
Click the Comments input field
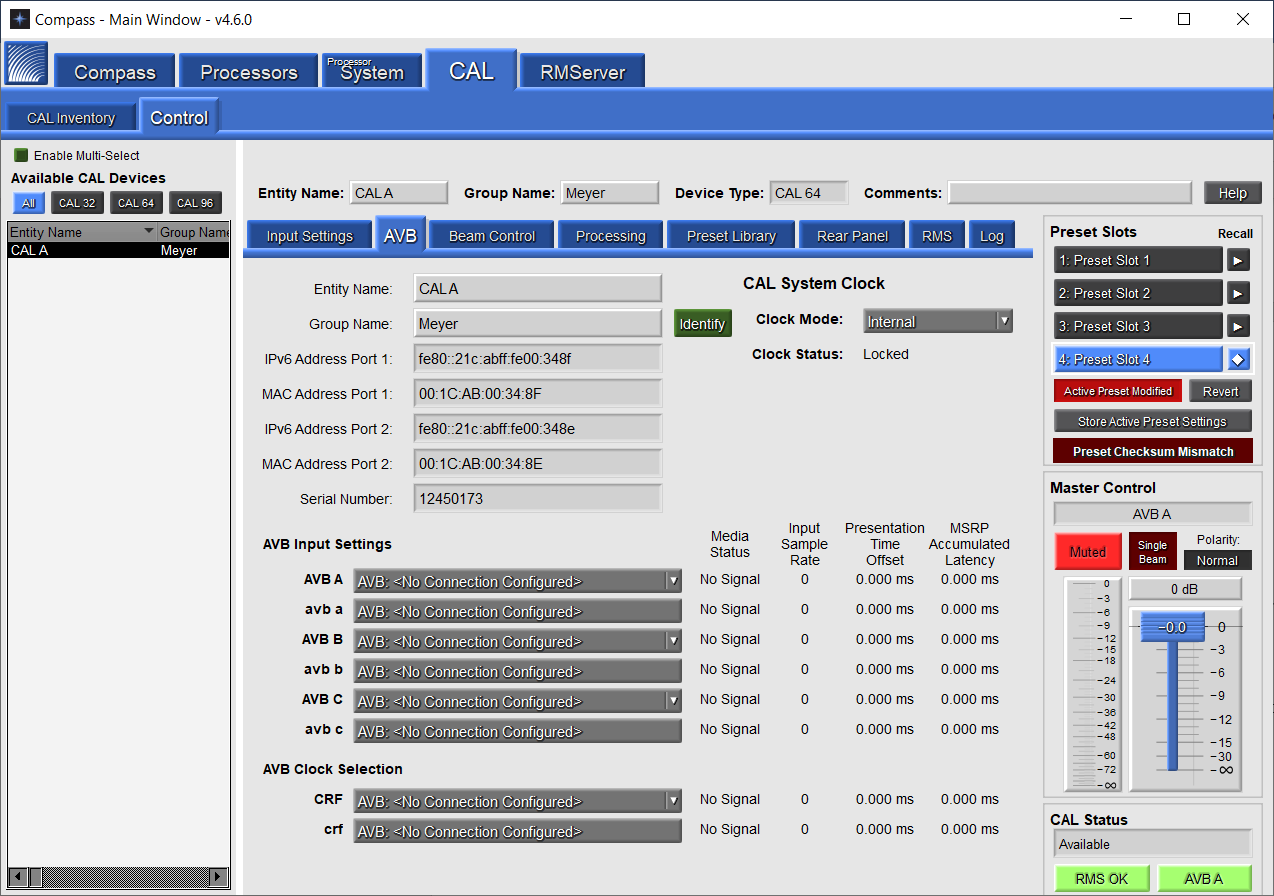point(1070,193)
